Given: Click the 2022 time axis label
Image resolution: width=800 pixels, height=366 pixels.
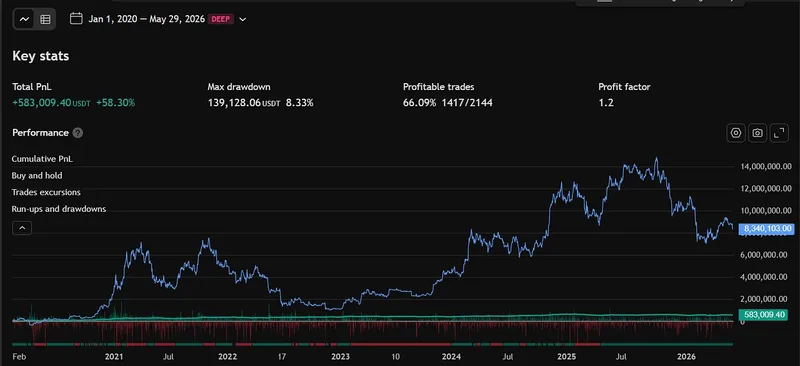Looking at the screenshot, I should [227, 356].
